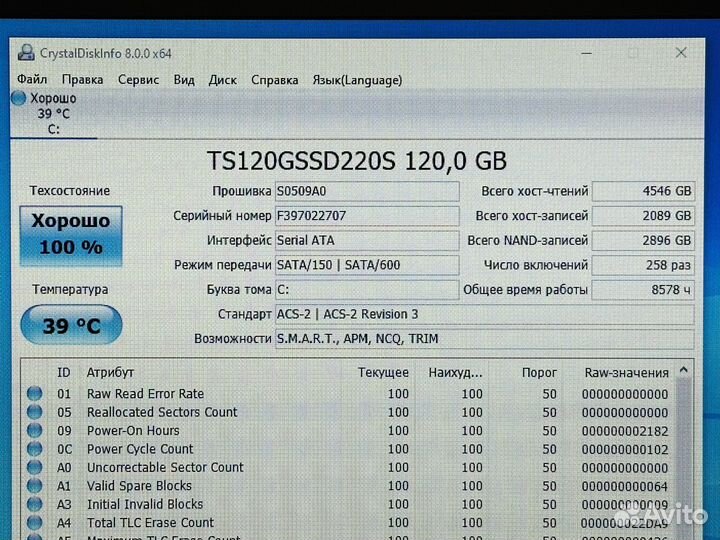Click the Техсостояние label
The width and height of the screenshot is (720, 540).
tap(70, 191)
